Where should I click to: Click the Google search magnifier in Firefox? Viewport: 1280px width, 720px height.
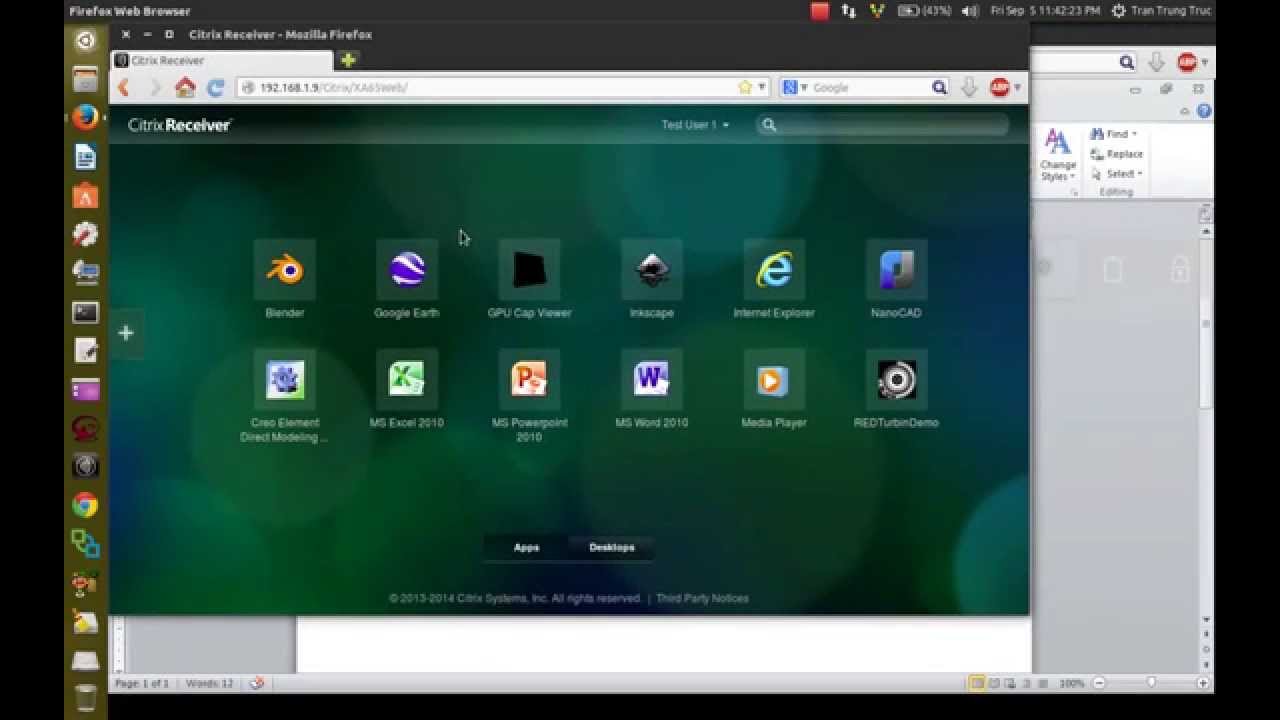pyautogui.click(x=939, y=88)
